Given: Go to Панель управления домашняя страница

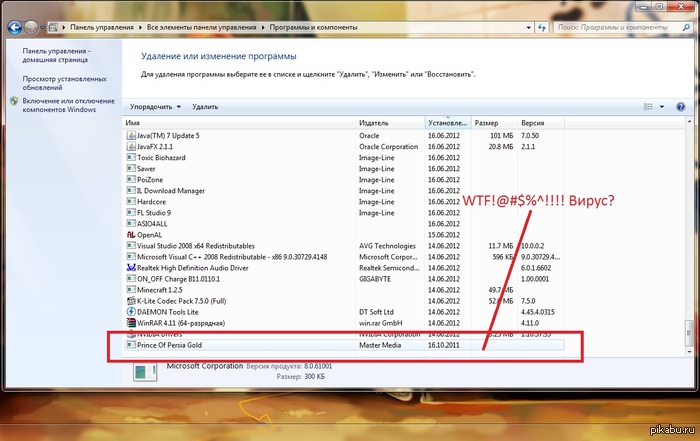Looking at the screenshot, I should 56,55.
